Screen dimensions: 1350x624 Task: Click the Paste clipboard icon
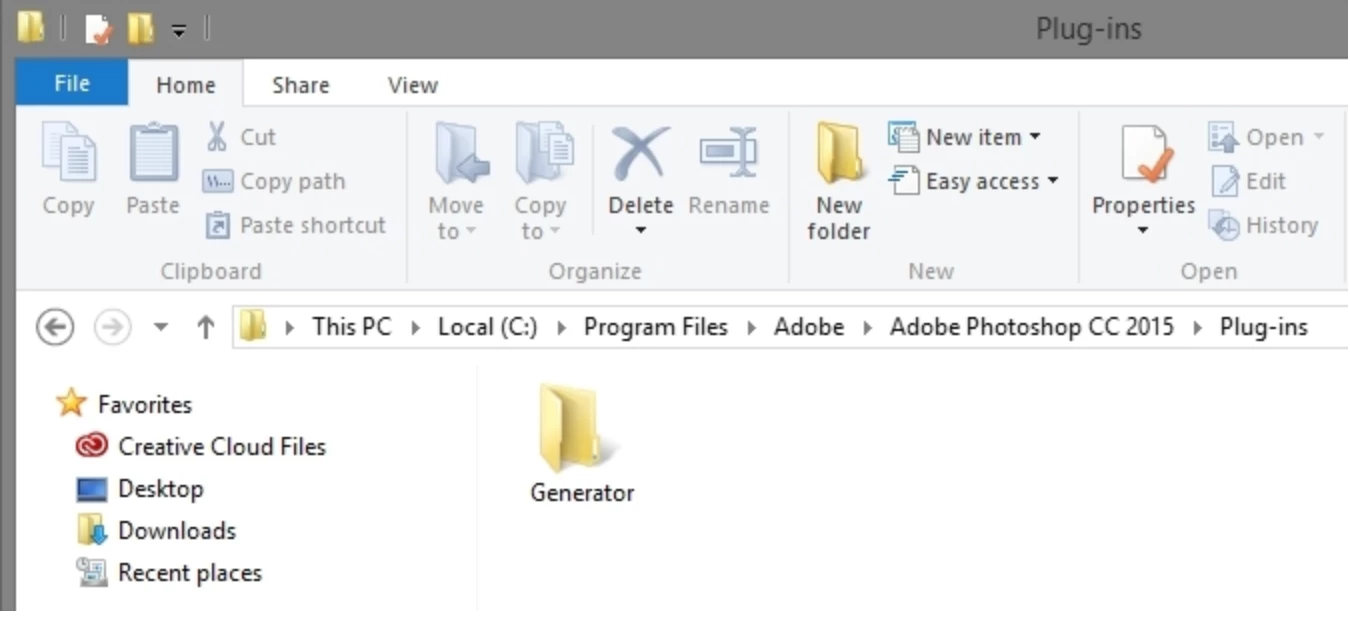click(153, 154)
